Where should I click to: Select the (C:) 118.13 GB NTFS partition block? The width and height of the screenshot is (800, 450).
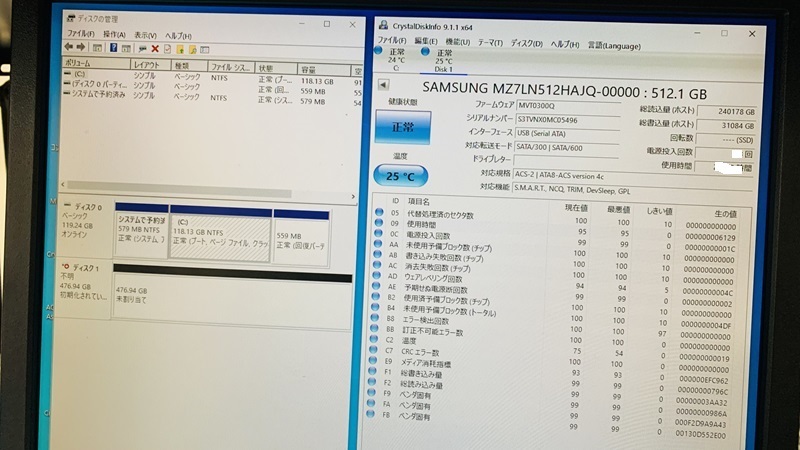[220, 235]
